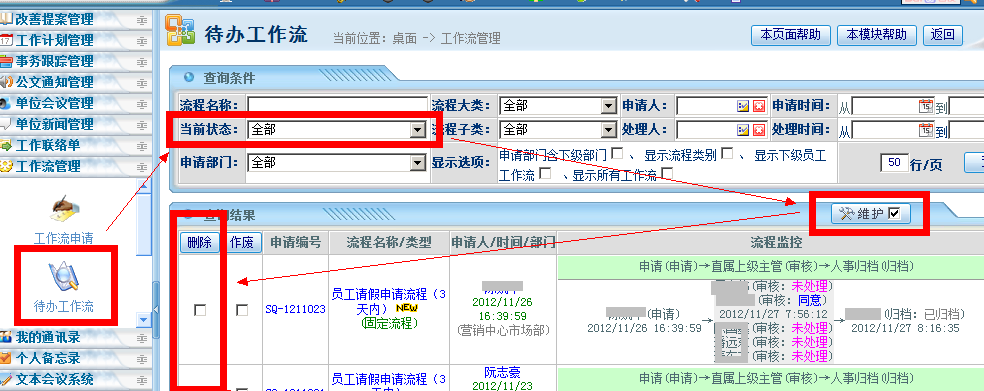Clear the 申请人 field with red icon

(759, 106)
